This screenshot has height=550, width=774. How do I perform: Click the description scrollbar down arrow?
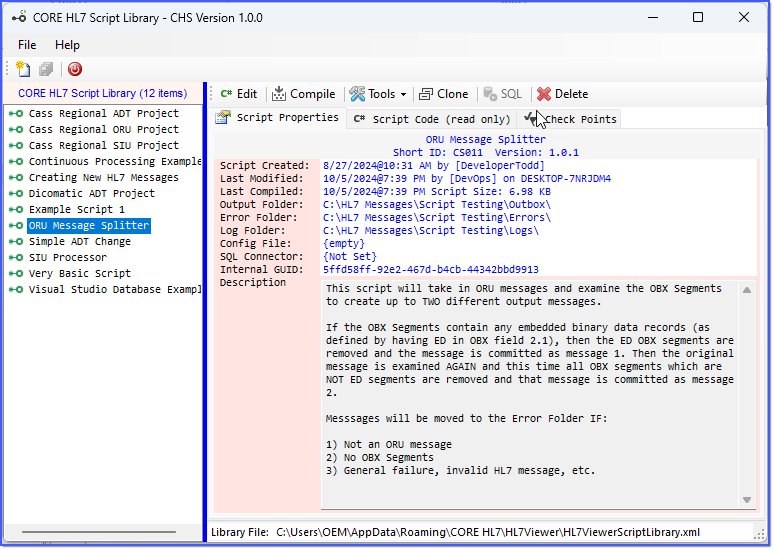click(x=747, y=500)
